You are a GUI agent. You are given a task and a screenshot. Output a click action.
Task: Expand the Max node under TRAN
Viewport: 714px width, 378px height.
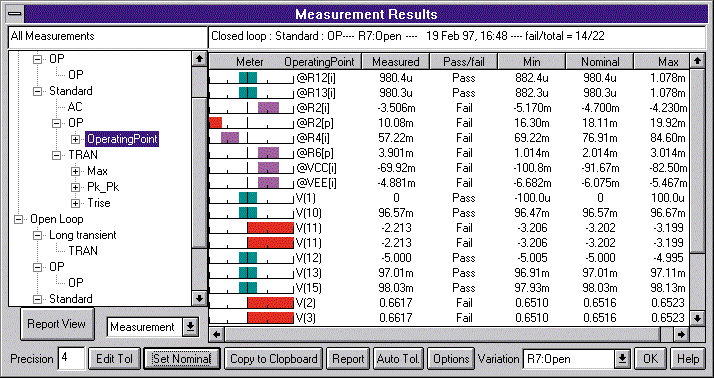[x=76, y=171]
